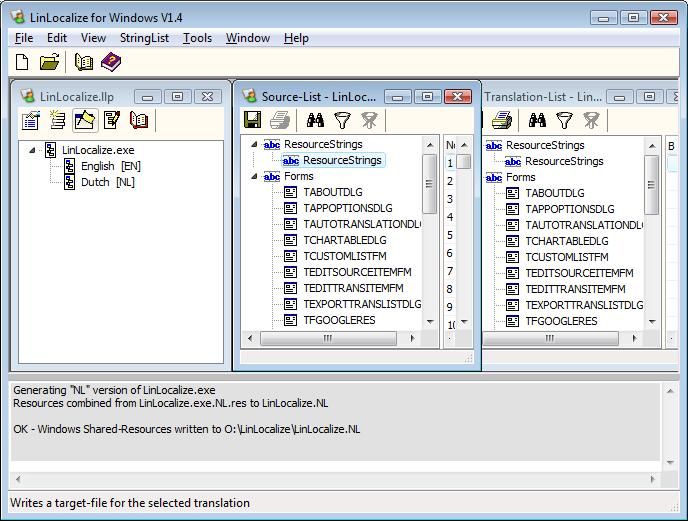Open the StringList menu

pyautogui.click(x=144, y=38)
